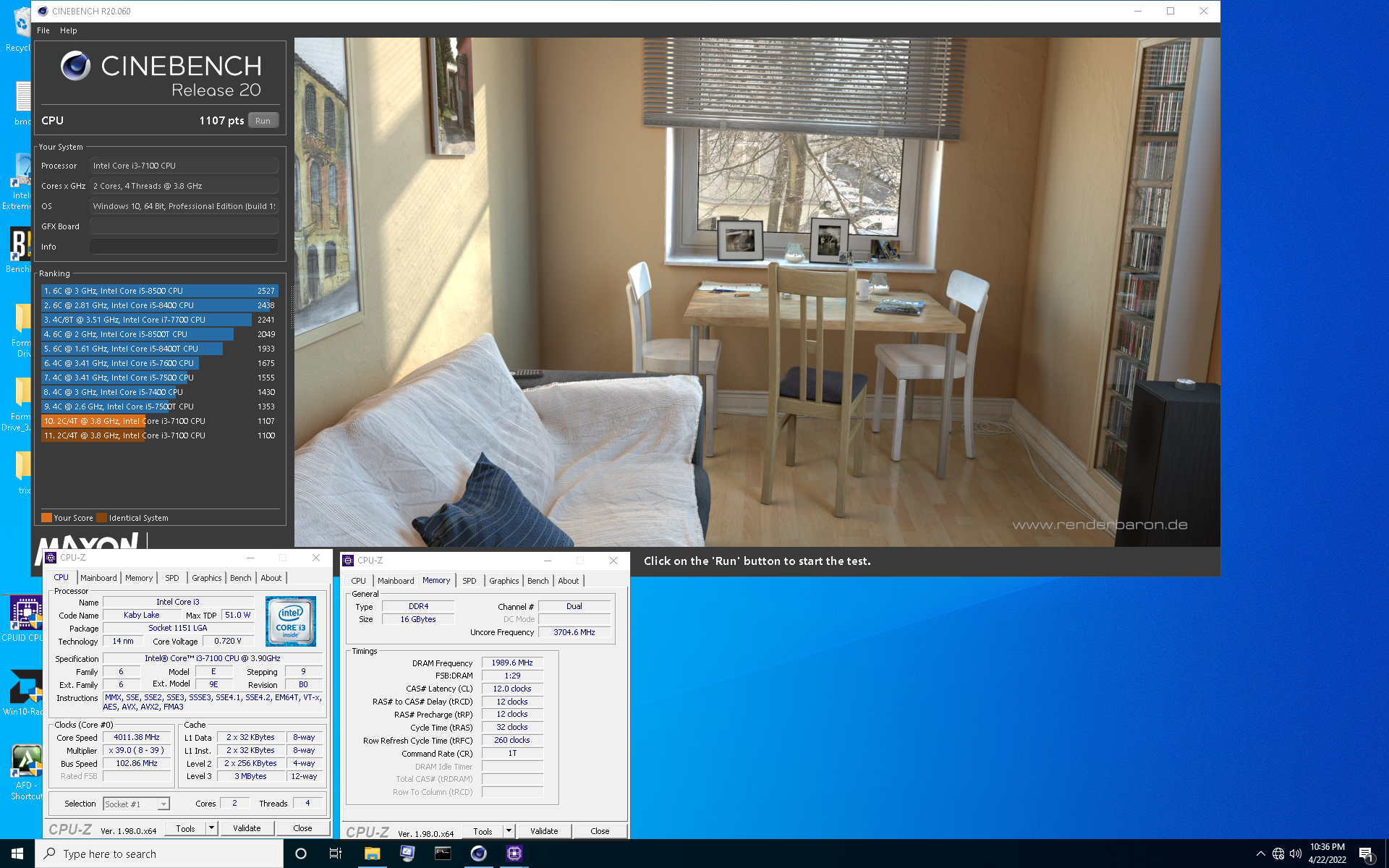Open notification center icon
This screenshot has height=868, width=1389.
pyautogui.click(x=1366, y=854)
